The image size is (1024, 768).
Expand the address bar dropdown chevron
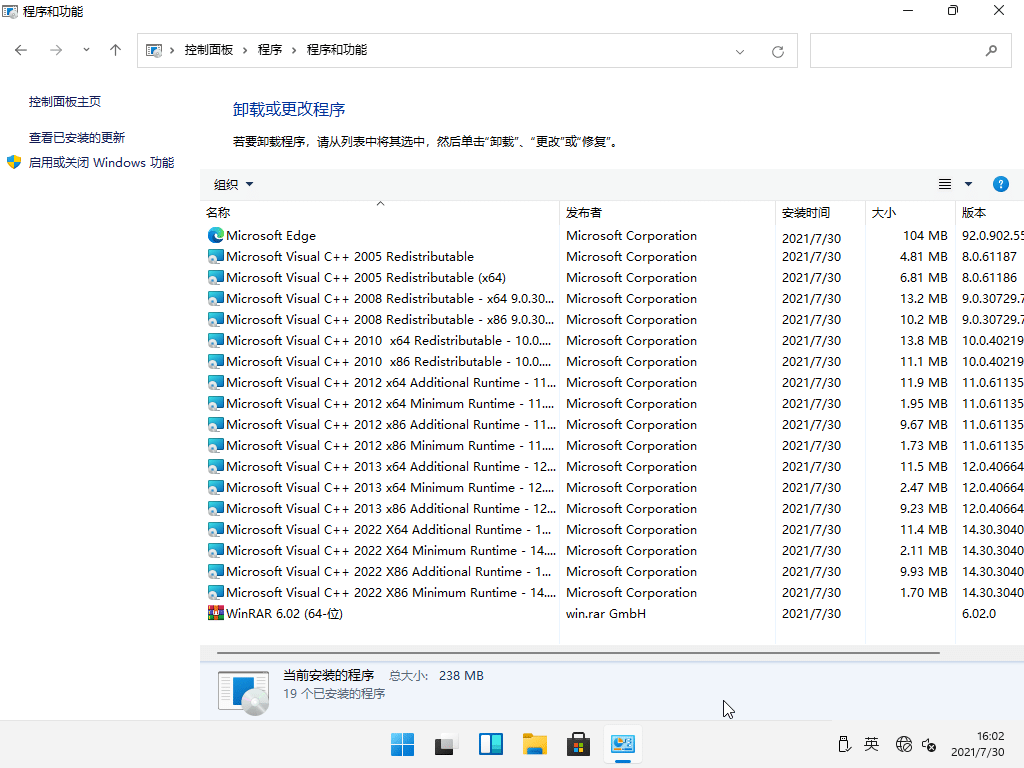[x=738, y=49]
